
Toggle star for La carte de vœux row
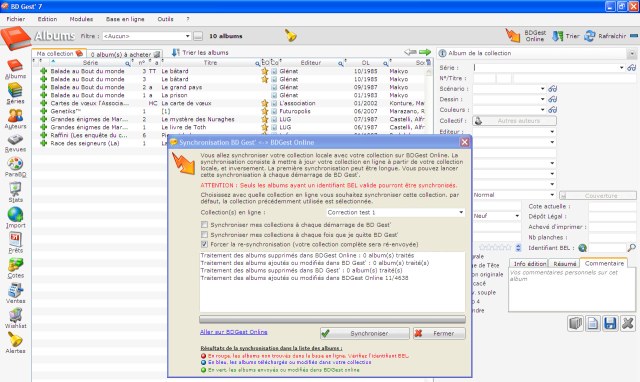pos(264,103)
